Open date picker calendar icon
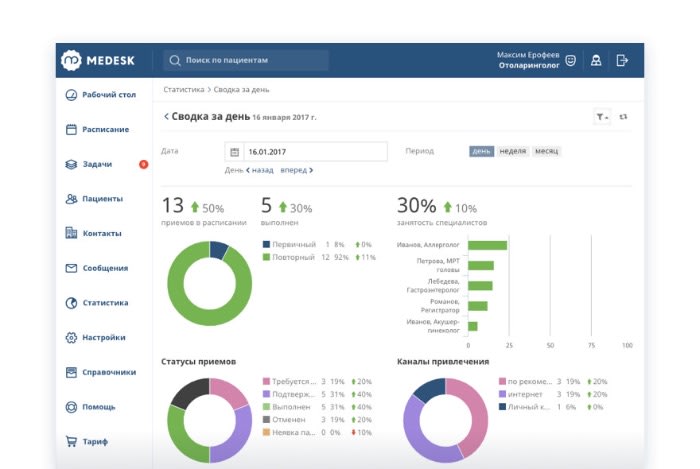The width and height of the screenshot is (700, 469). [x=235, y=152]
